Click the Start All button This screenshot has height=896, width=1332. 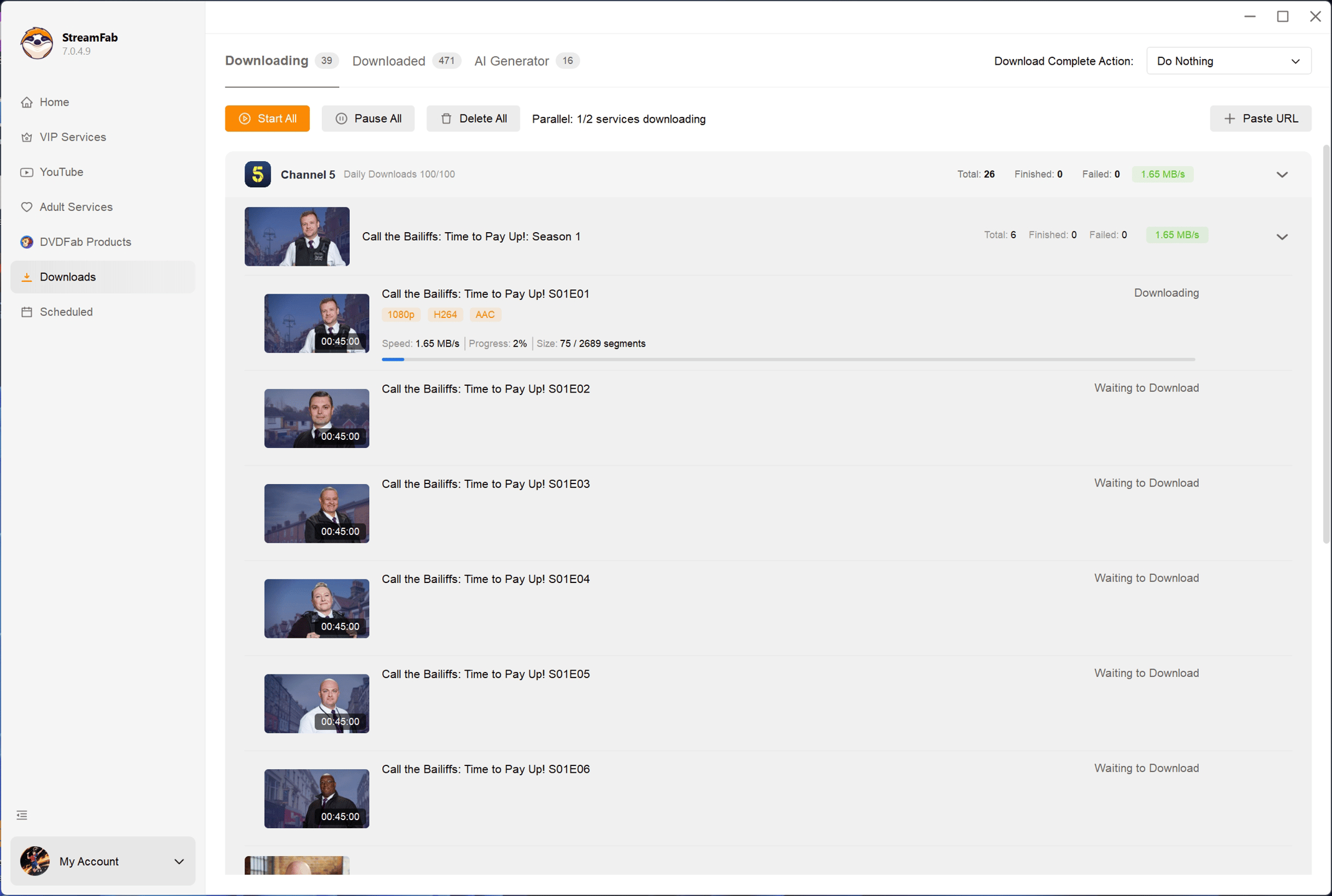pos(267,119)
